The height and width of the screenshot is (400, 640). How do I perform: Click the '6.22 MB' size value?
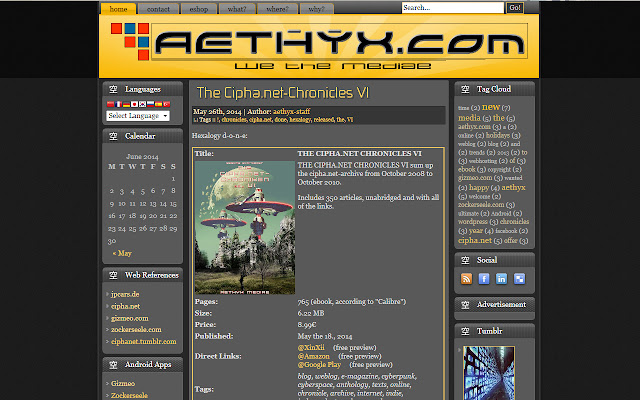(x=311, y=313)
